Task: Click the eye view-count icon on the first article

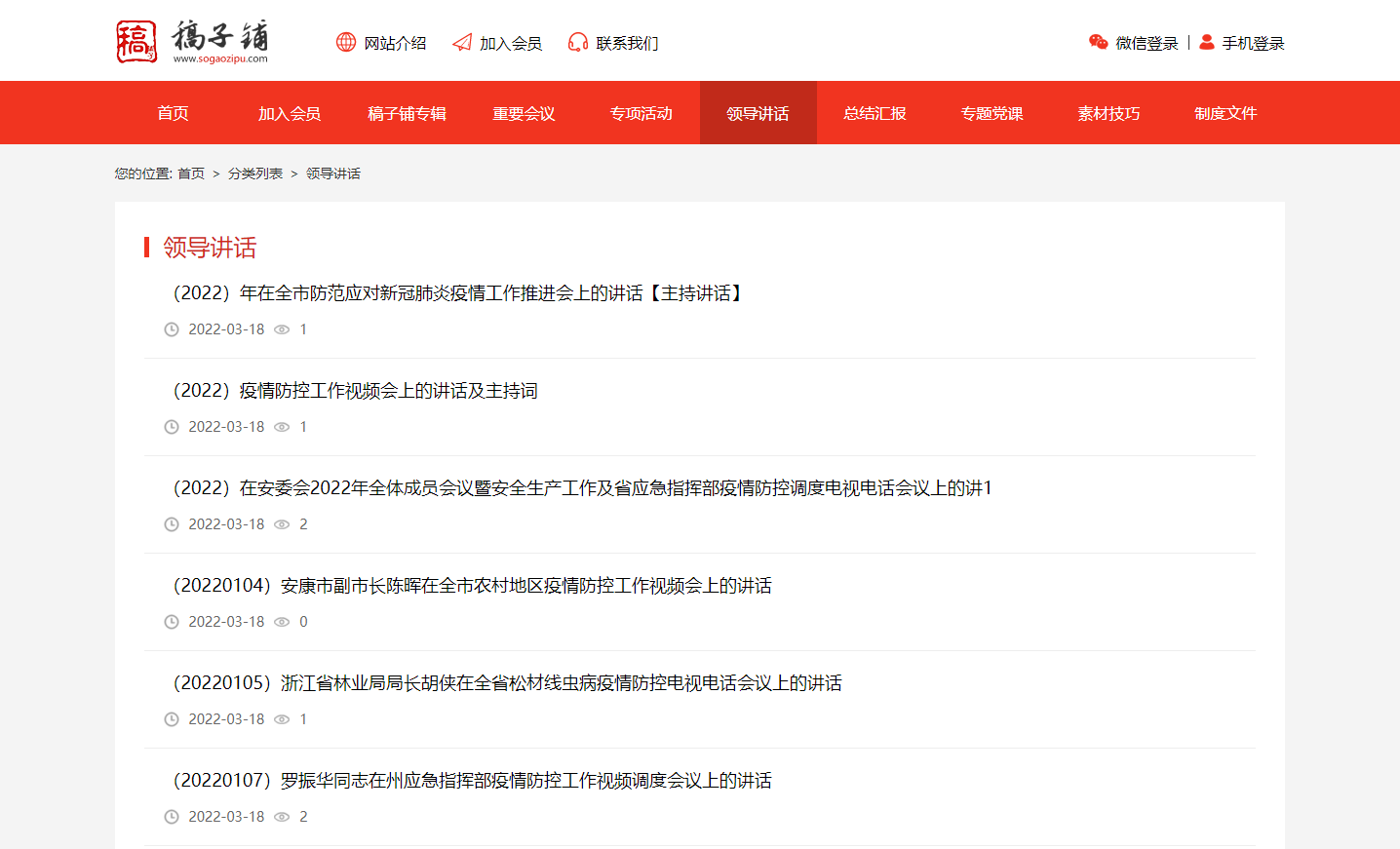Action: [282, 329]
